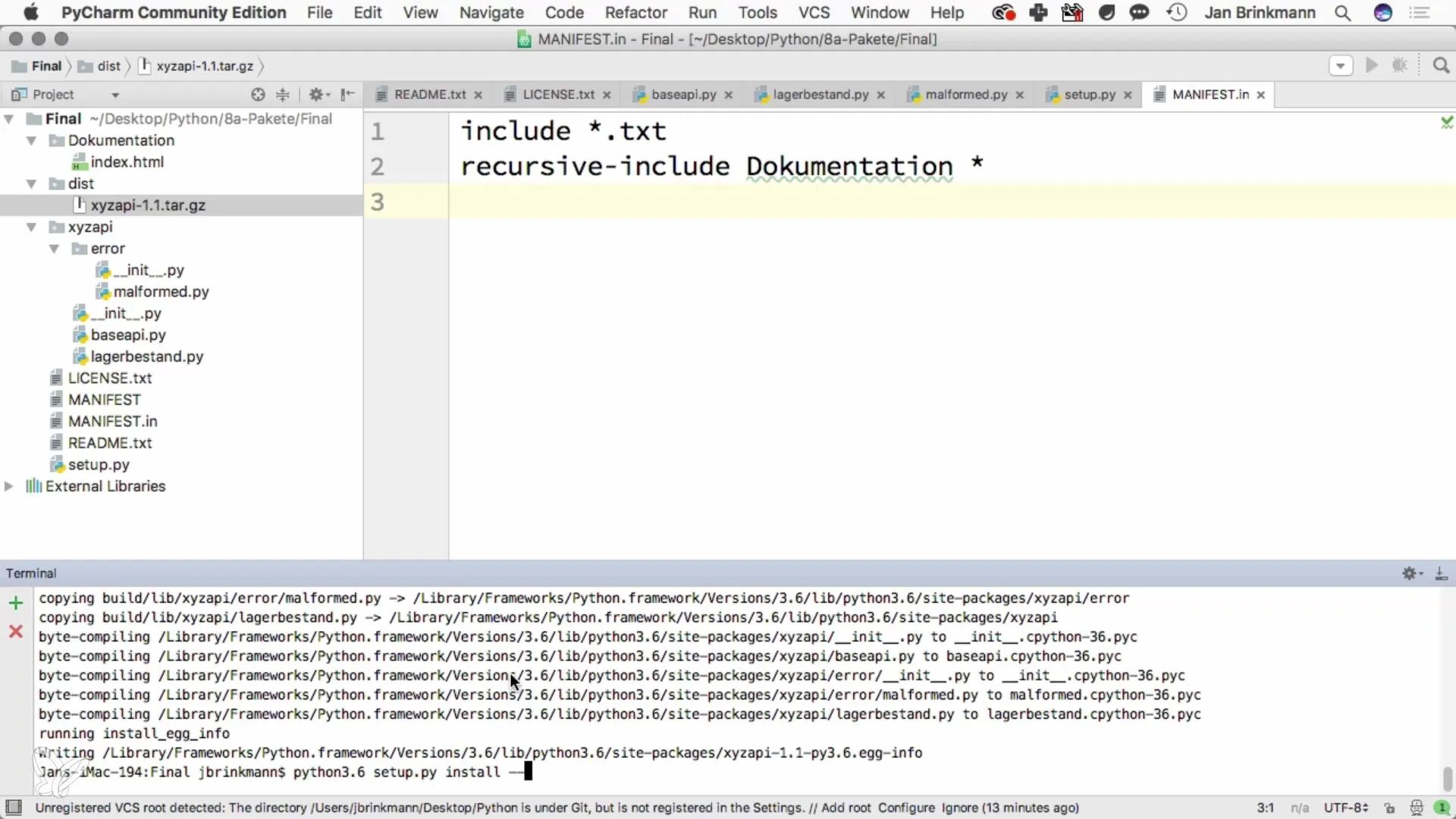Click Add root link in status bar

[x=846, y=808]
